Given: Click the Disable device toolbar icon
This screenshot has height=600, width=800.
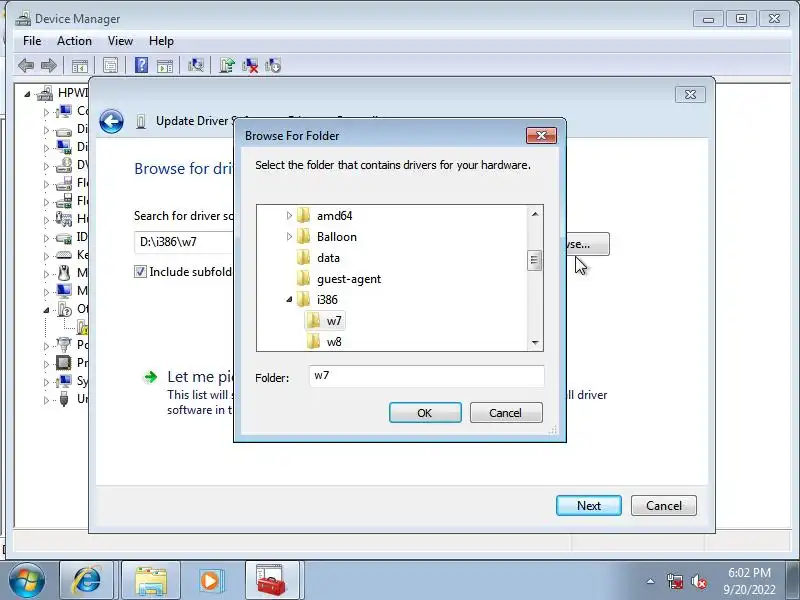Looking at the screenshot, I should point(273,65).
